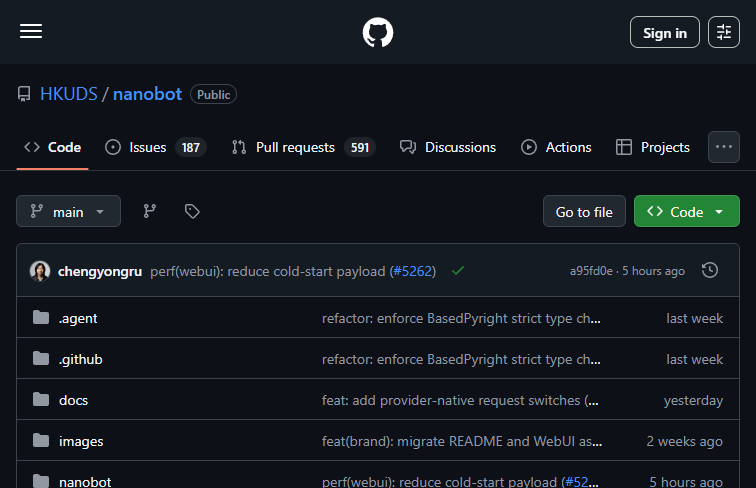Viewport: 756px width, 488px height.
Task: View passing checks green checkmark
Action: pos(458,271)
